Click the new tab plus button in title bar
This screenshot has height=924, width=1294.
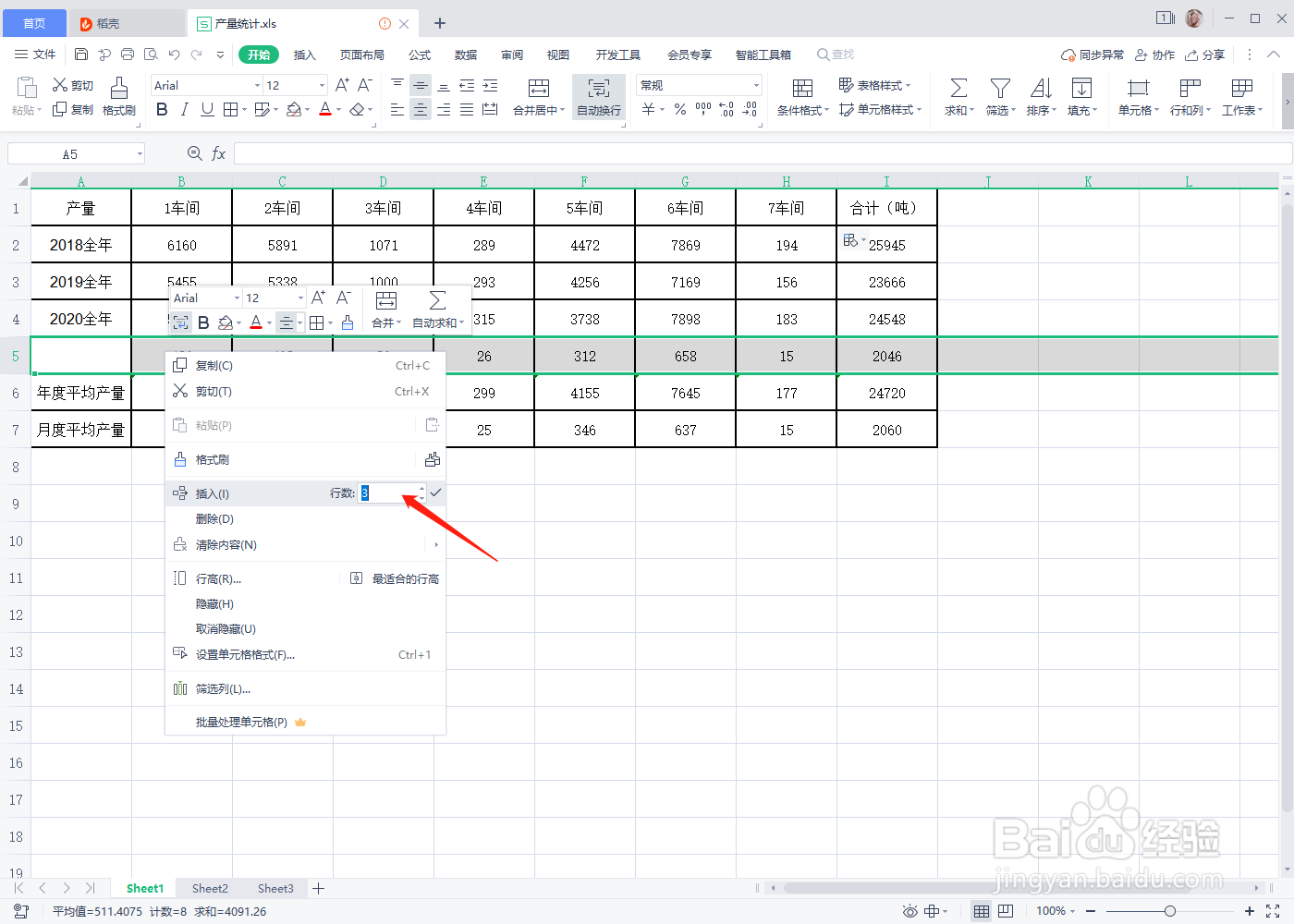tap(440, 23)
